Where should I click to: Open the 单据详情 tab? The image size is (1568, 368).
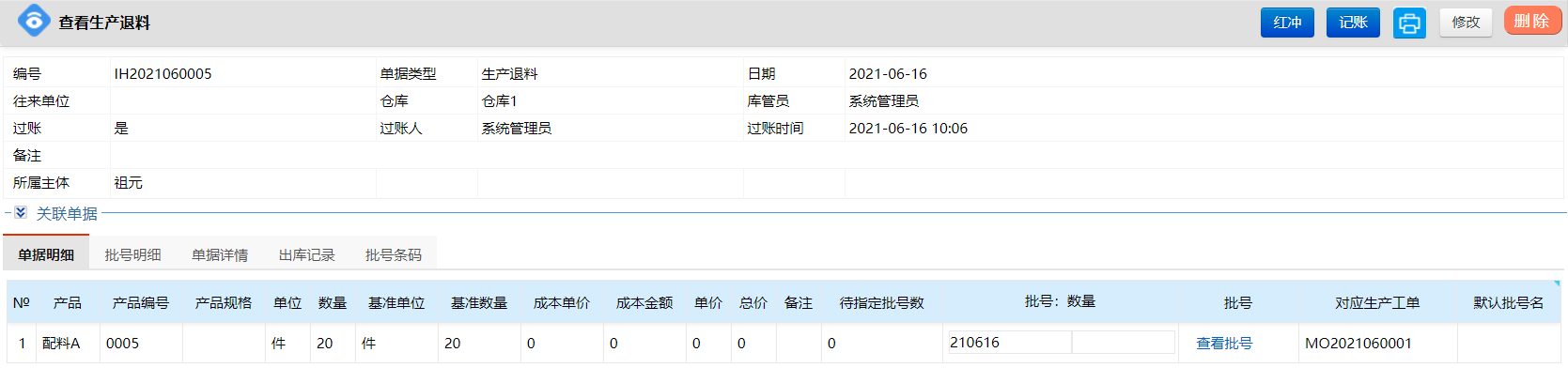tap(220, 254)
